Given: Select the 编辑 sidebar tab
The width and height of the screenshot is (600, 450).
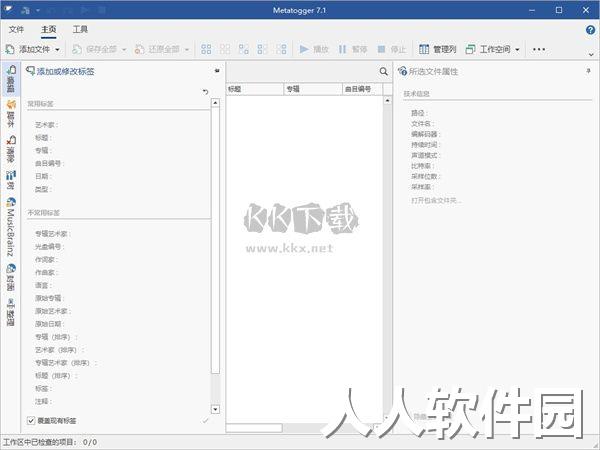Looking at the screenshot, I should pyautogui.click(x=11, y=79).
